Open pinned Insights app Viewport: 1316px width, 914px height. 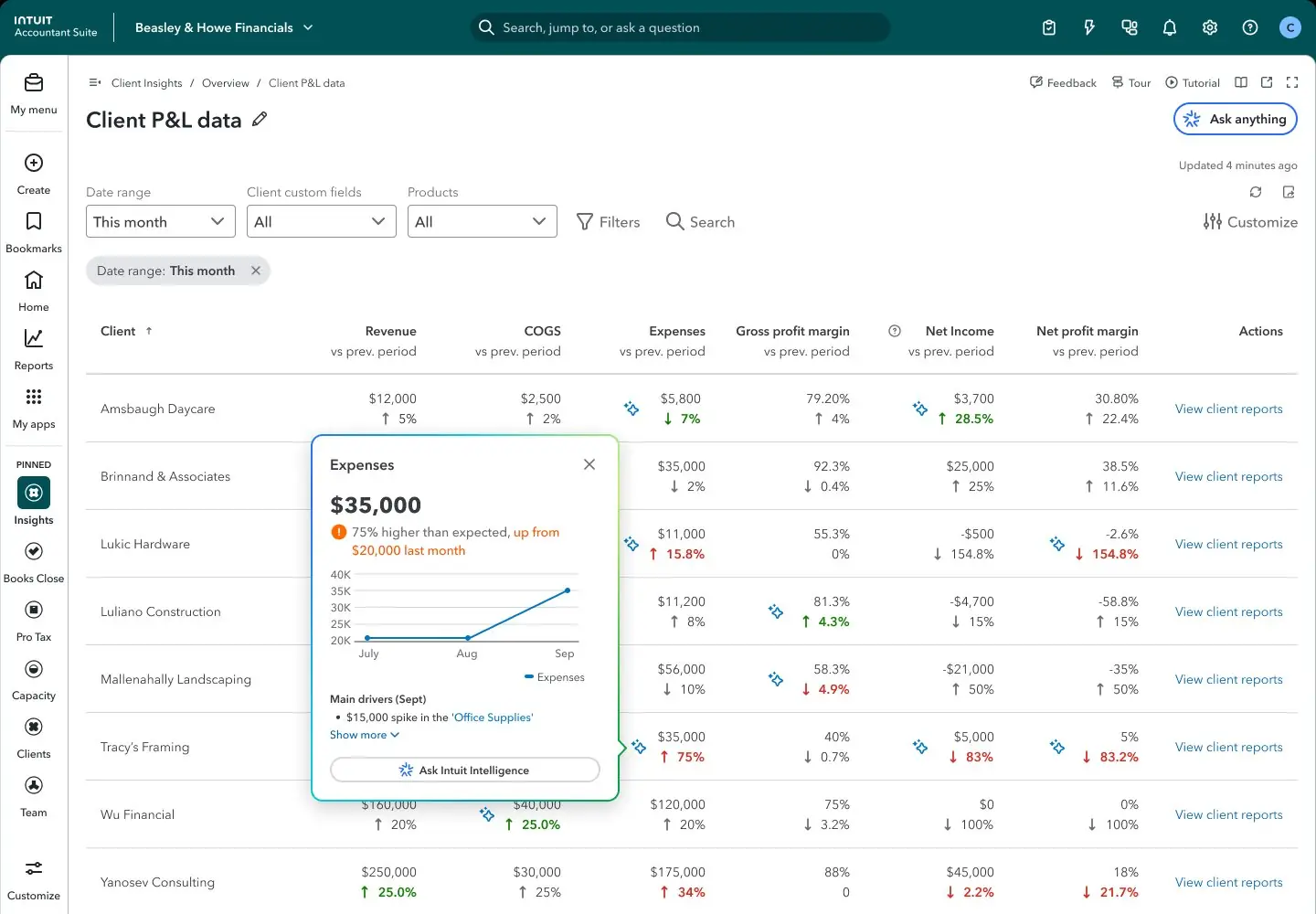[34, 501]
